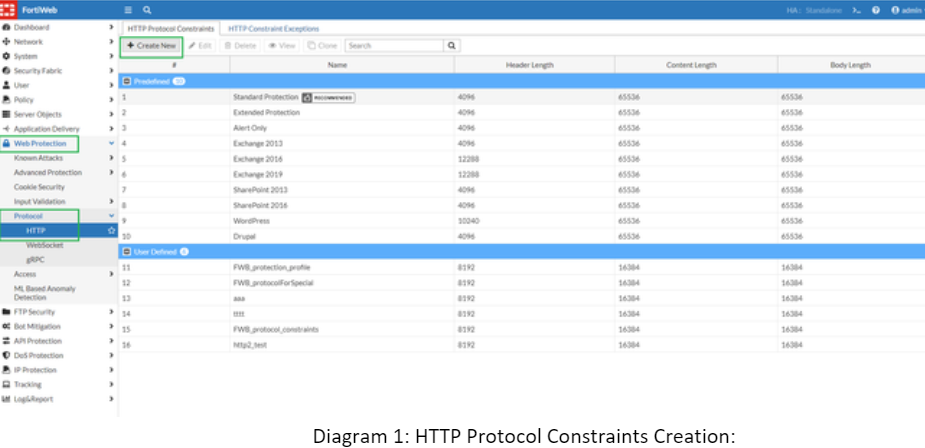Collapse the User Defined group
Viewport: 925px width, 448px height.
click(x=126, y=251)
